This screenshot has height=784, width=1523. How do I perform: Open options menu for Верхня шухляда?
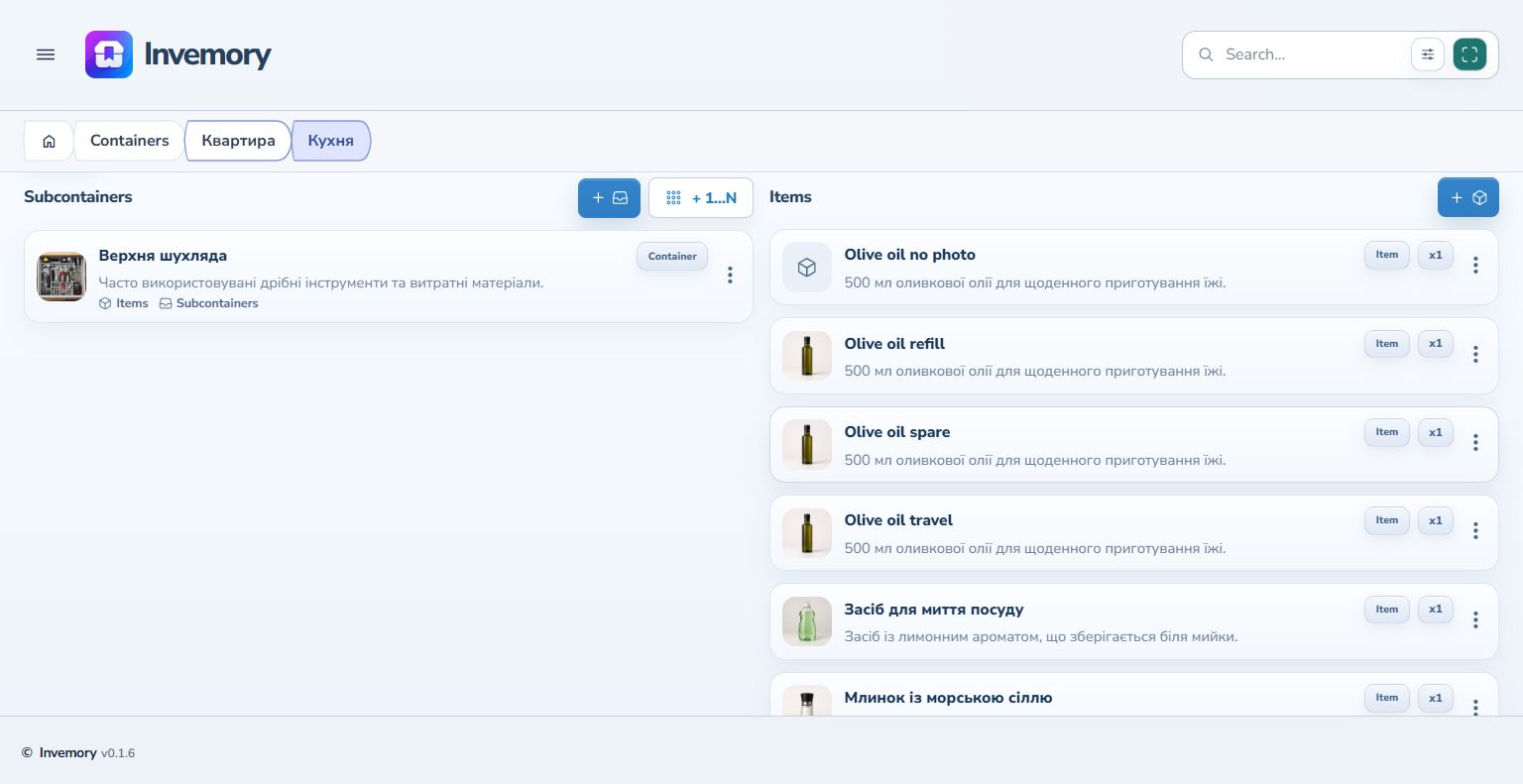click(730, 276)
